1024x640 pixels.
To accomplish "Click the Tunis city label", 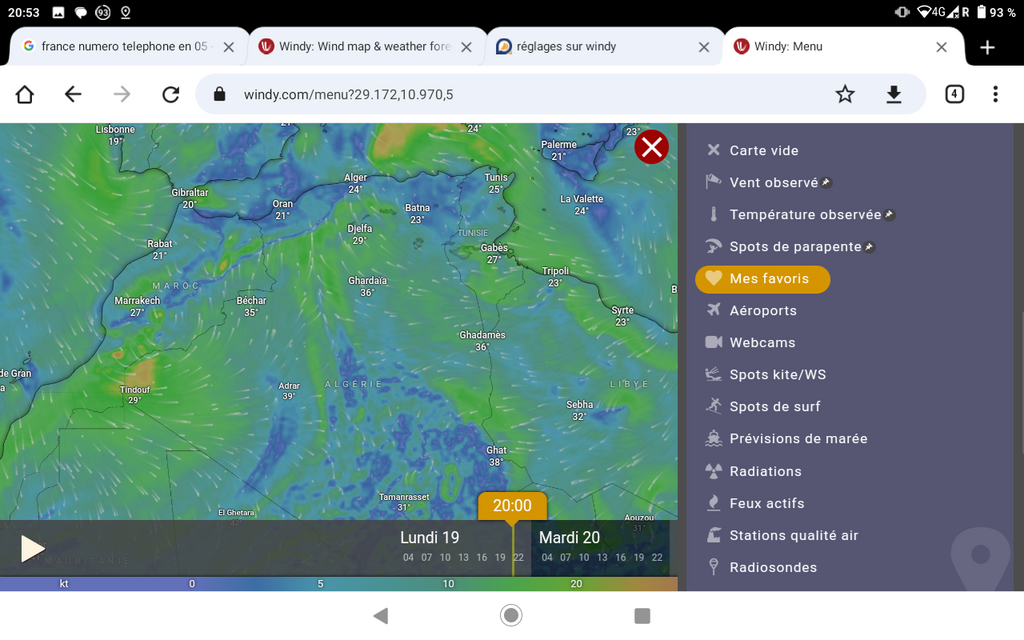I will click(496, 178).
